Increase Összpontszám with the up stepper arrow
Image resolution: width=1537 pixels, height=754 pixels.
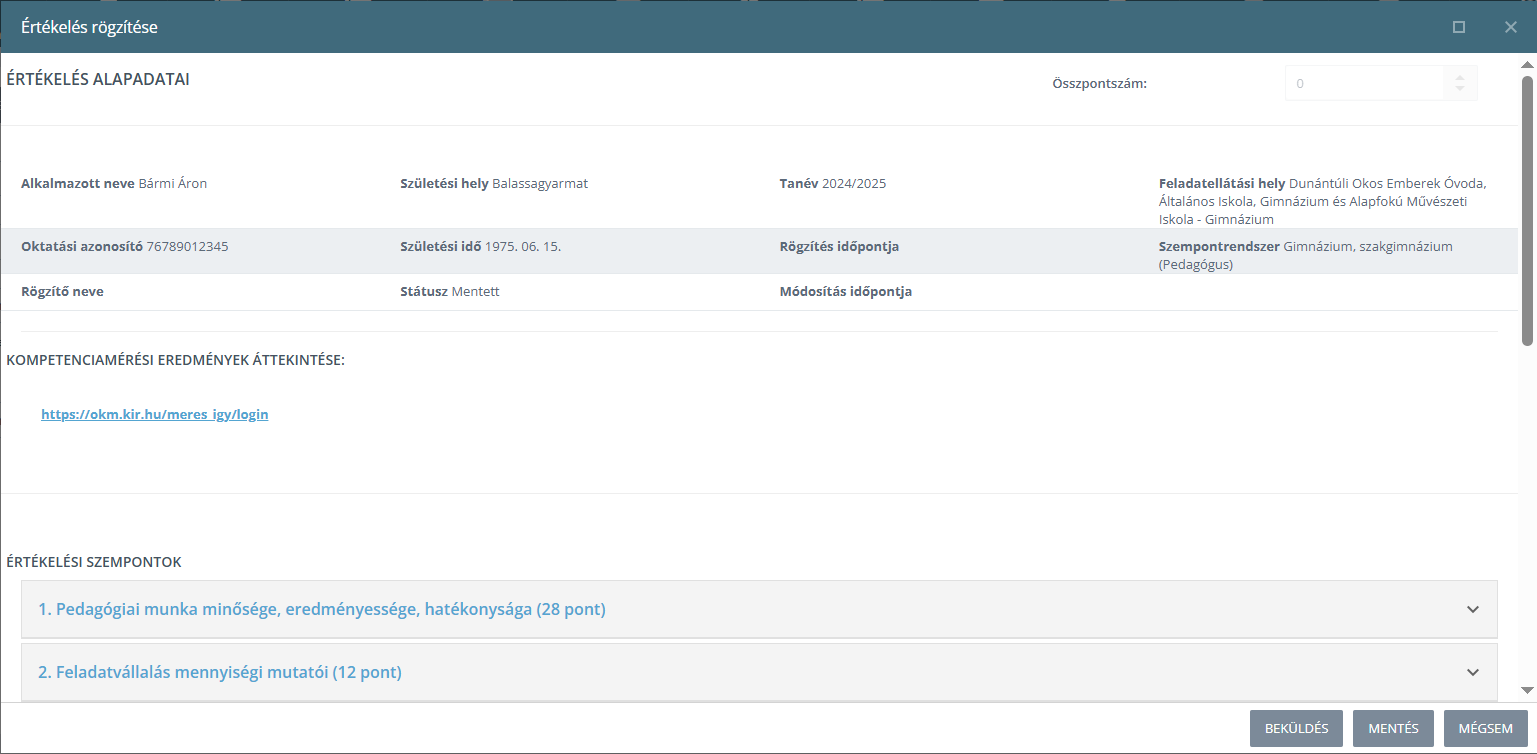pos(1460,78)
